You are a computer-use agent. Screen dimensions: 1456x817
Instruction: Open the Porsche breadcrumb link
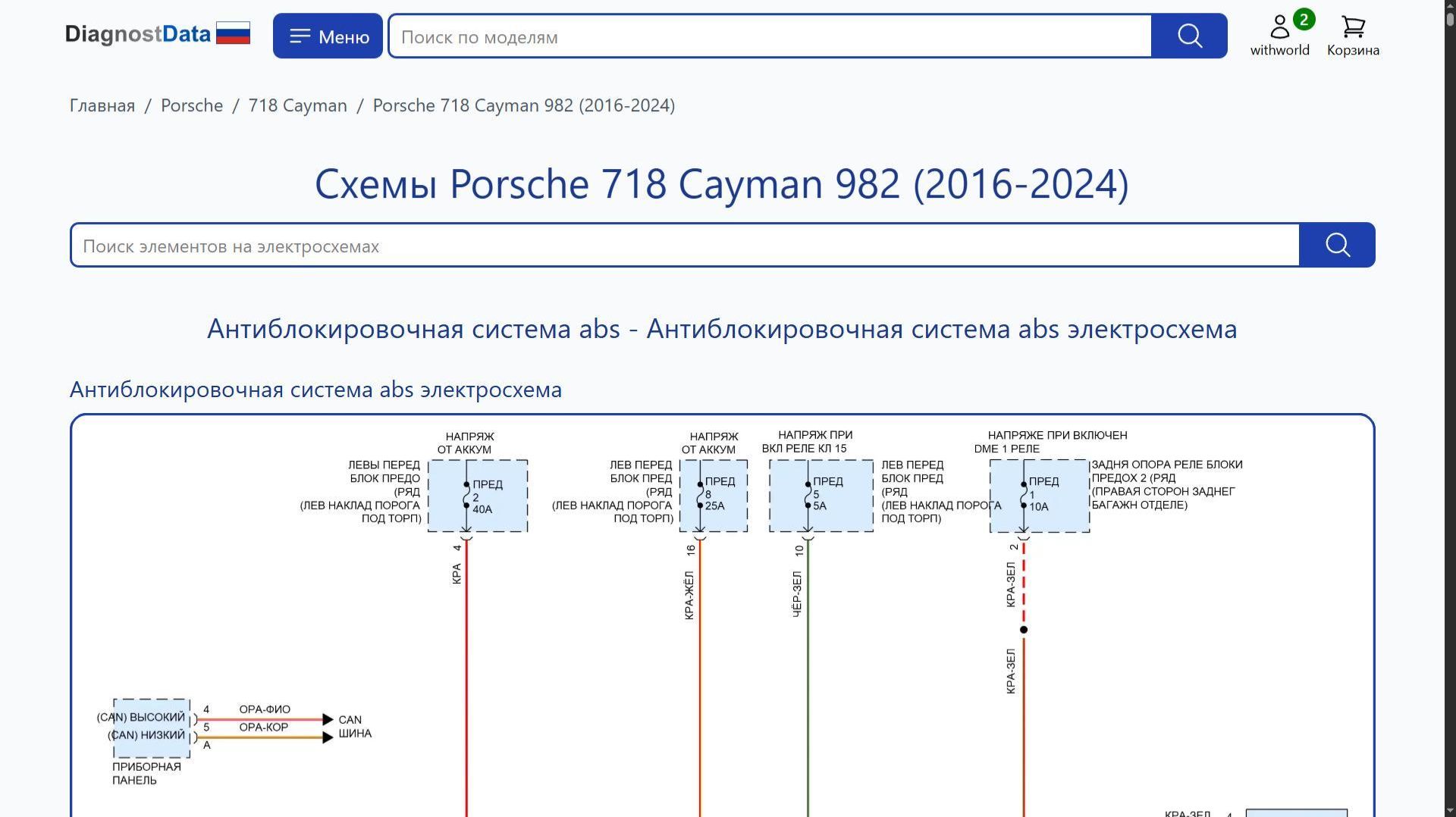192,105
